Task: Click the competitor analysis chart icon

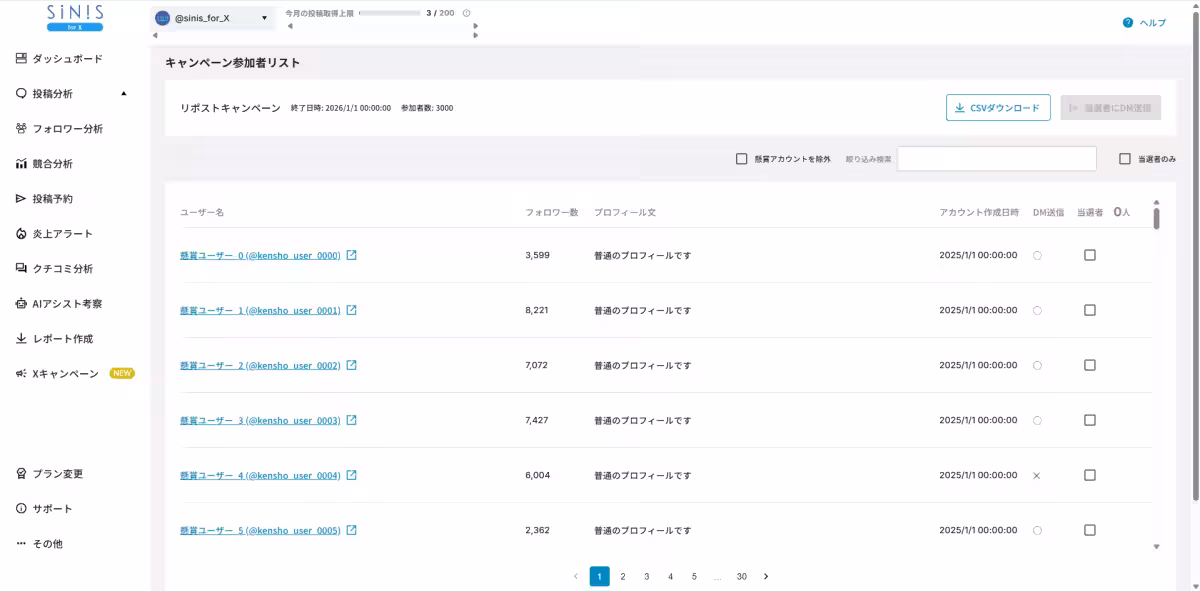Action: [21, 164]
